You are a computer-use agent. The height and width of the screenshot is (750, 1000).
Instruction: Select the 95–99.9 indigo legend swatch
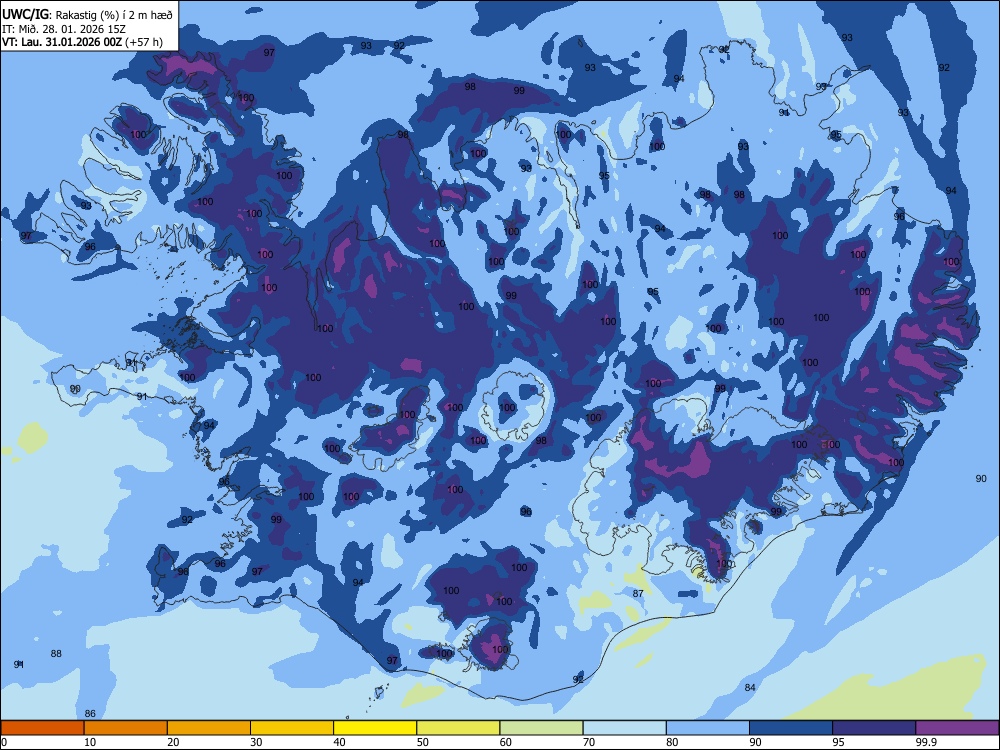[x=874, y=728]
